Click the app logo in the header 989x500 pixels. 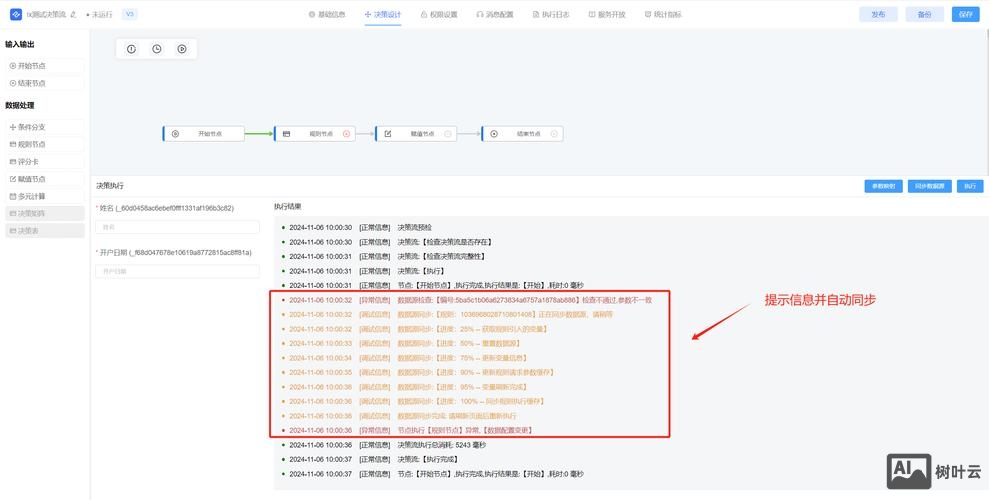tap(16, 14)
